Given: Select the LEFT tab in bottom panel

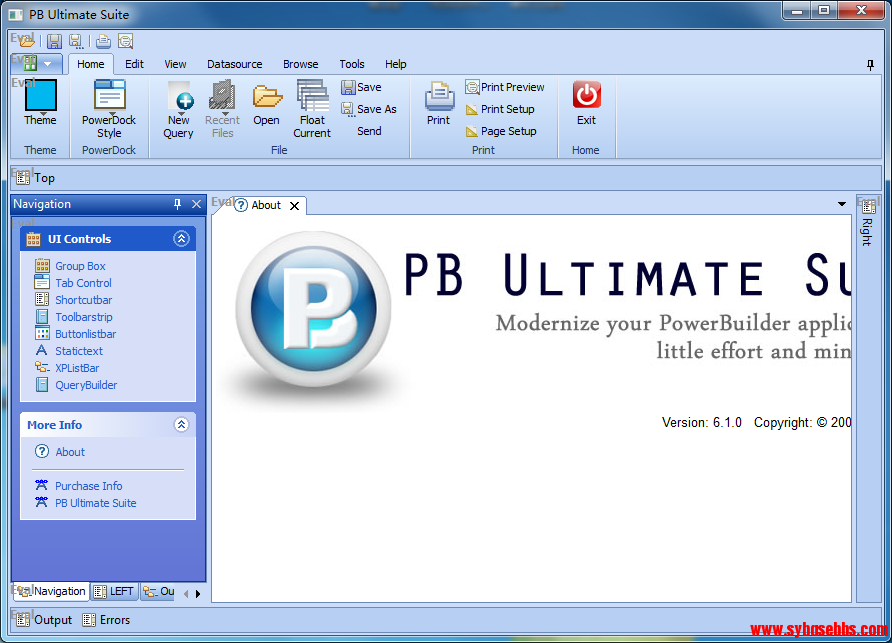Looking at the screenshot, I should 113,591.
